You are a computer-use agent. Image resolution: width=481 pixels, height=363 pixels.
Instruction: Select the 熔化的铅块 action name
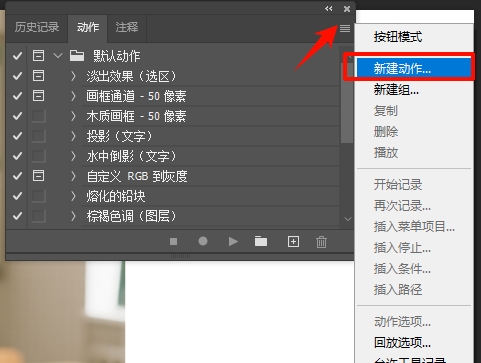coord(116,196)
